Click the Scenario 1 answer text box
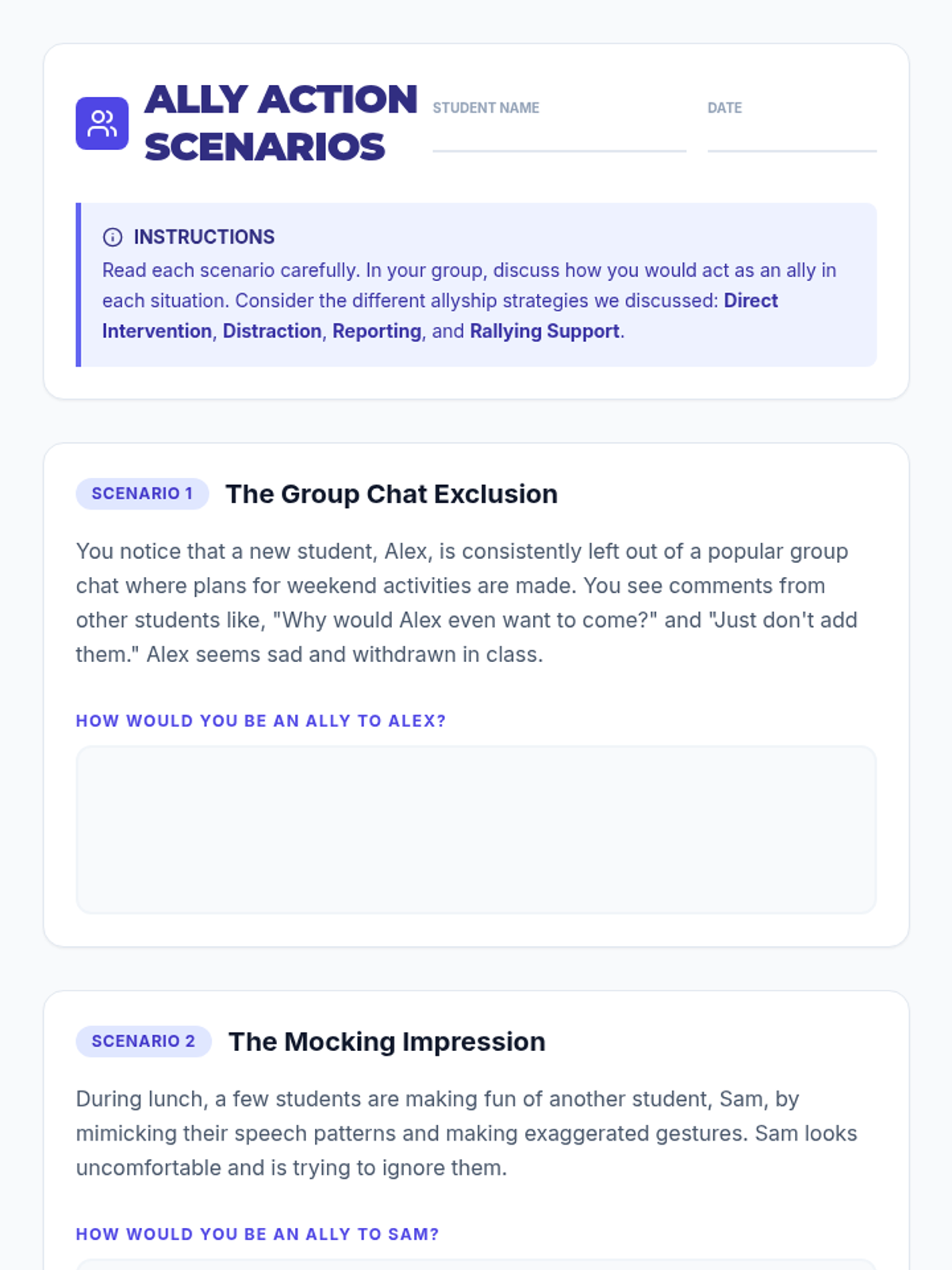Viewport: 952px width, 1270px height. 476,829
